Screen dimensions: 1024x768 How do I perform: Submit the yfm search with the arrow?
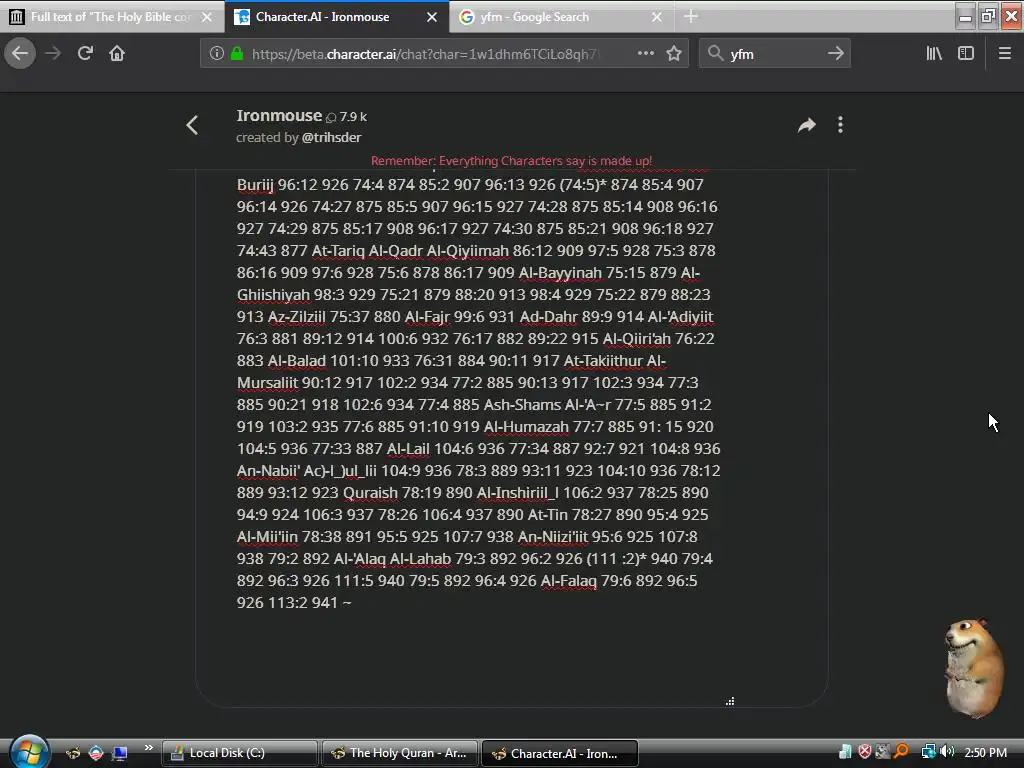[836, 54]
